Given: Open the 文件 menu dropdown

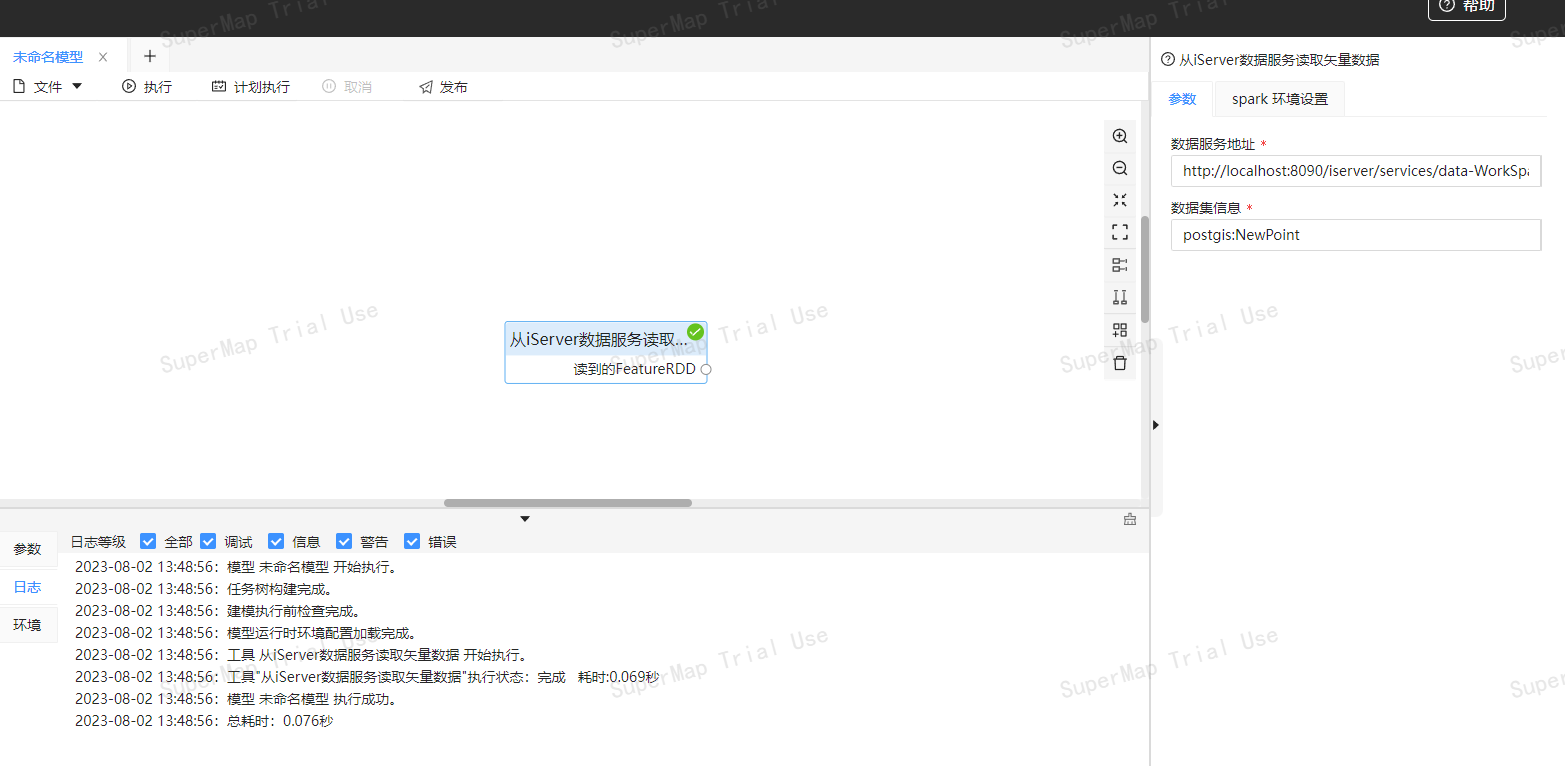Looking at the screenshot, I should (47, 87).
